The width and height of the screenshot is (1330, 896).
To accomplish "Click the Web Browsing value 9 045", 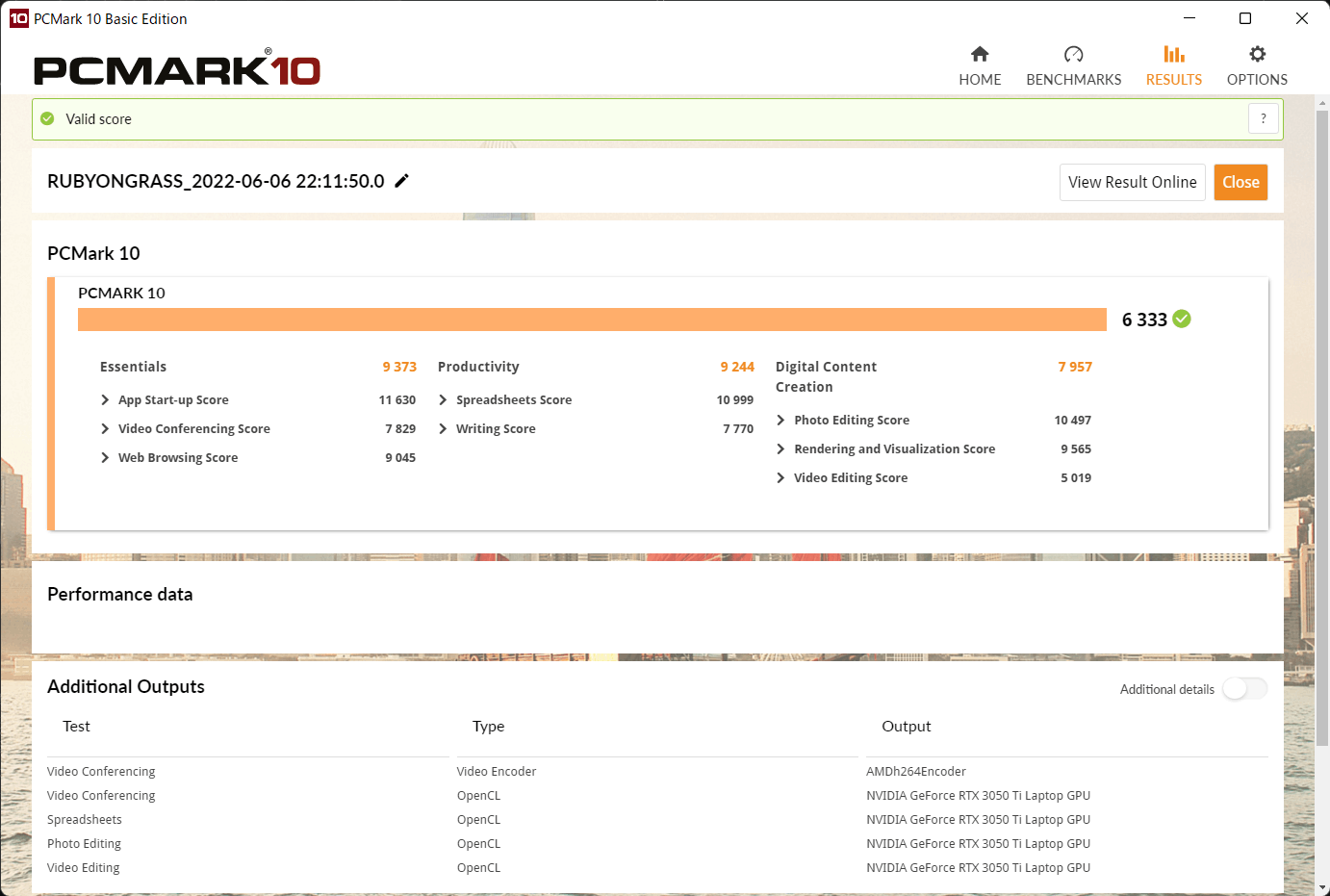I will (400, 457).
